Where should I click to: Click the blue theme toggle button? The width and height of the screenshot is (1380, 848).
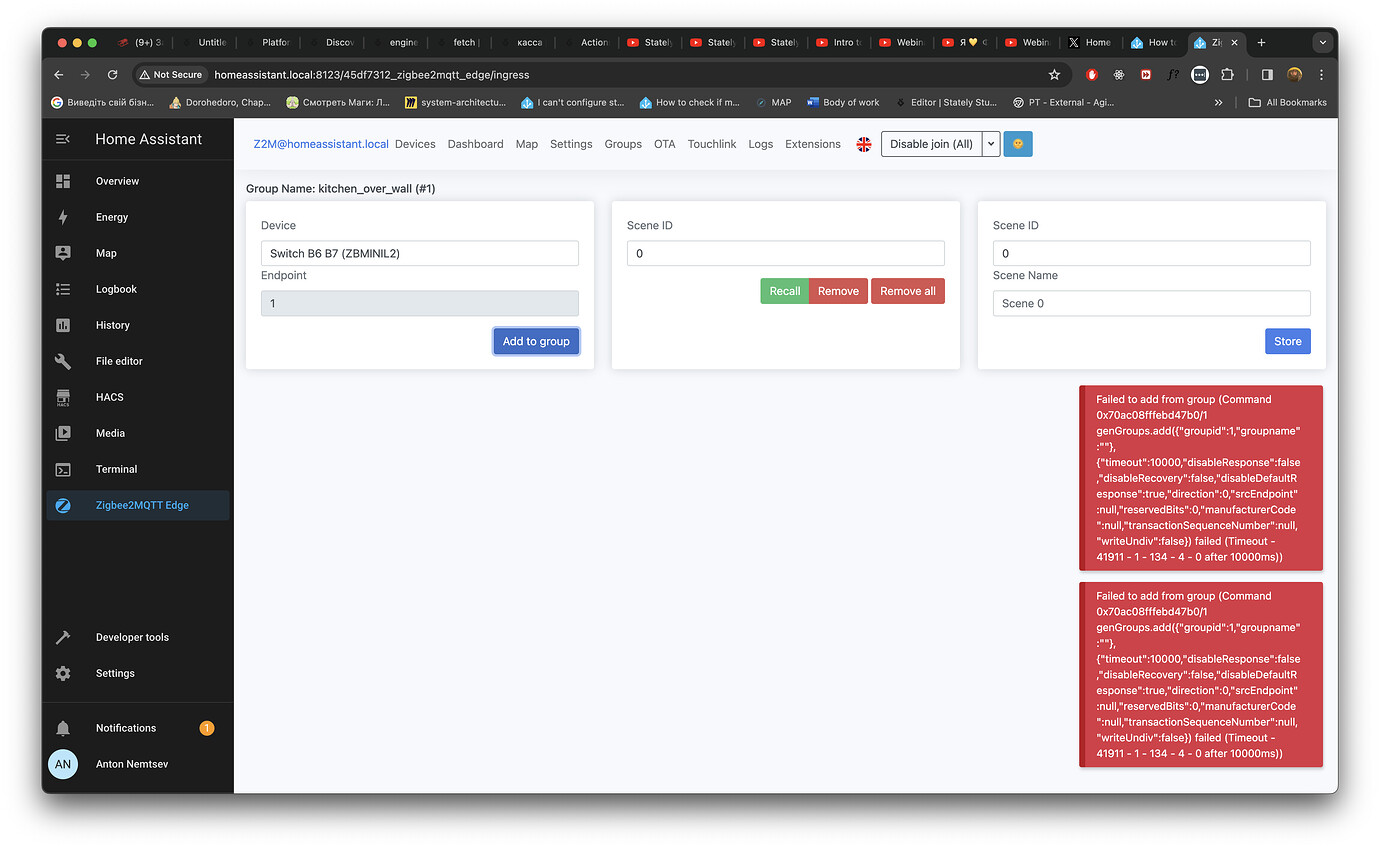pyautogui.click(x=1018, y=144)
